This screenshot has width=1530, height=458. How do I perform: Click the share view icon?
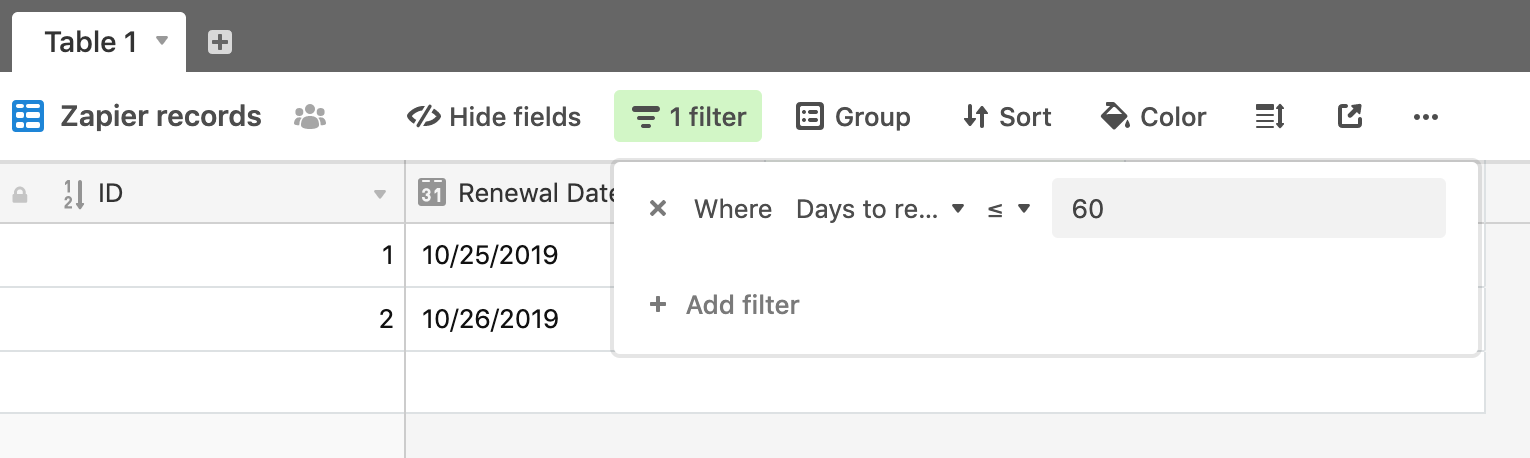click(1350, 117)
